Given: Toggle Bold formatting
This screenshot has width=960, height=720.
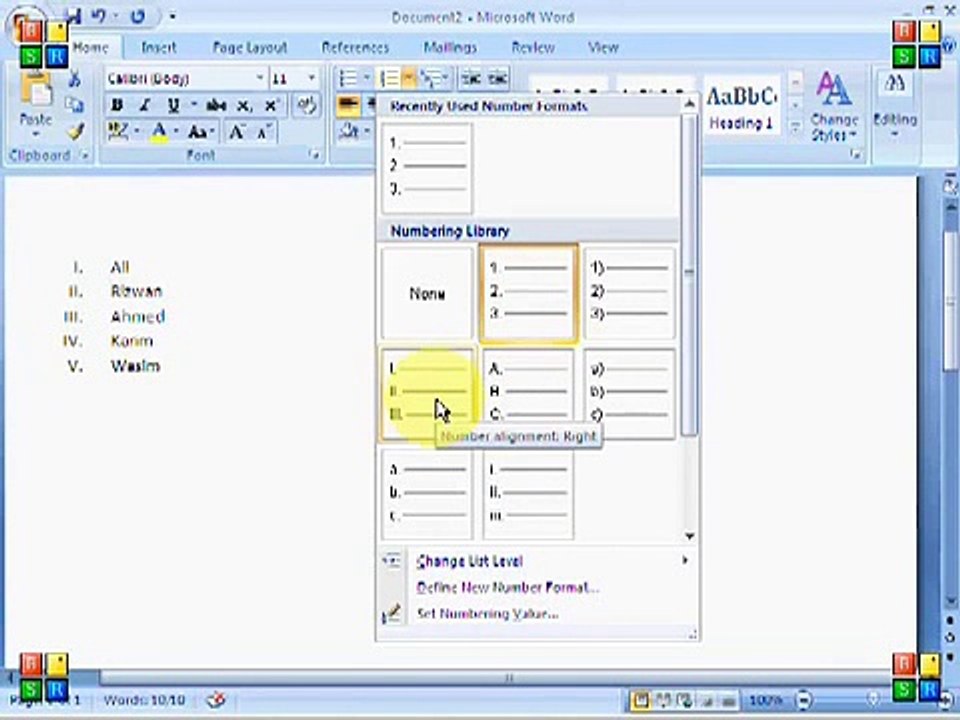Looking at the screenshot, I should (x=117, y=105).
